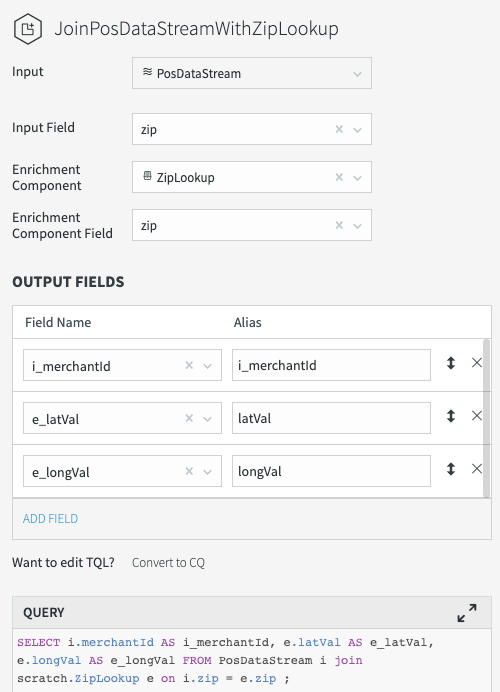Image resolution: width=500 pixels, height=692 pixels.
Task: Delete the e_longVal output field row
Action: [477, 469]
